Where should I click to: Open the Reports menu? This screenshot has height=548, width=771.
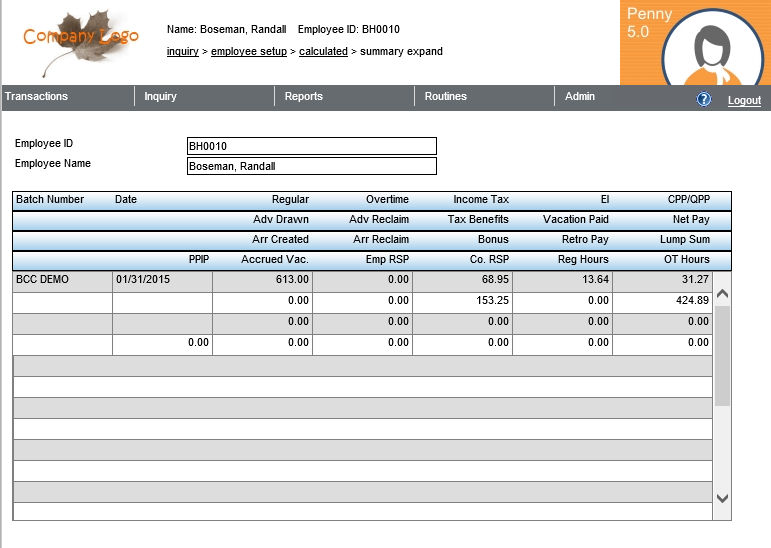pyautogui.click(x=304, y=97)
